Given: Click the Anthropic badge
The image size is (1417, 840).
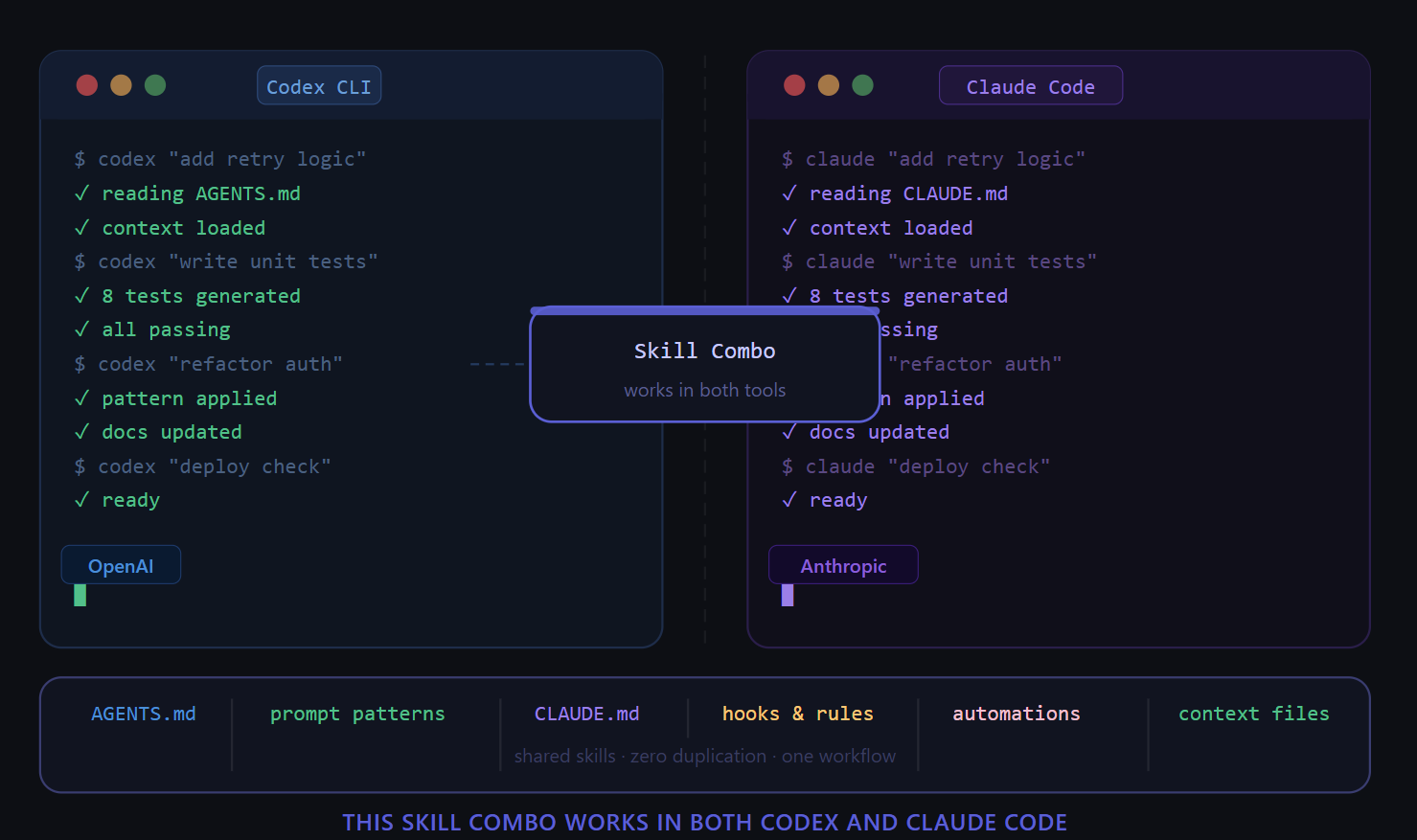Looking at the screenshot, I should tap(843, 565).
